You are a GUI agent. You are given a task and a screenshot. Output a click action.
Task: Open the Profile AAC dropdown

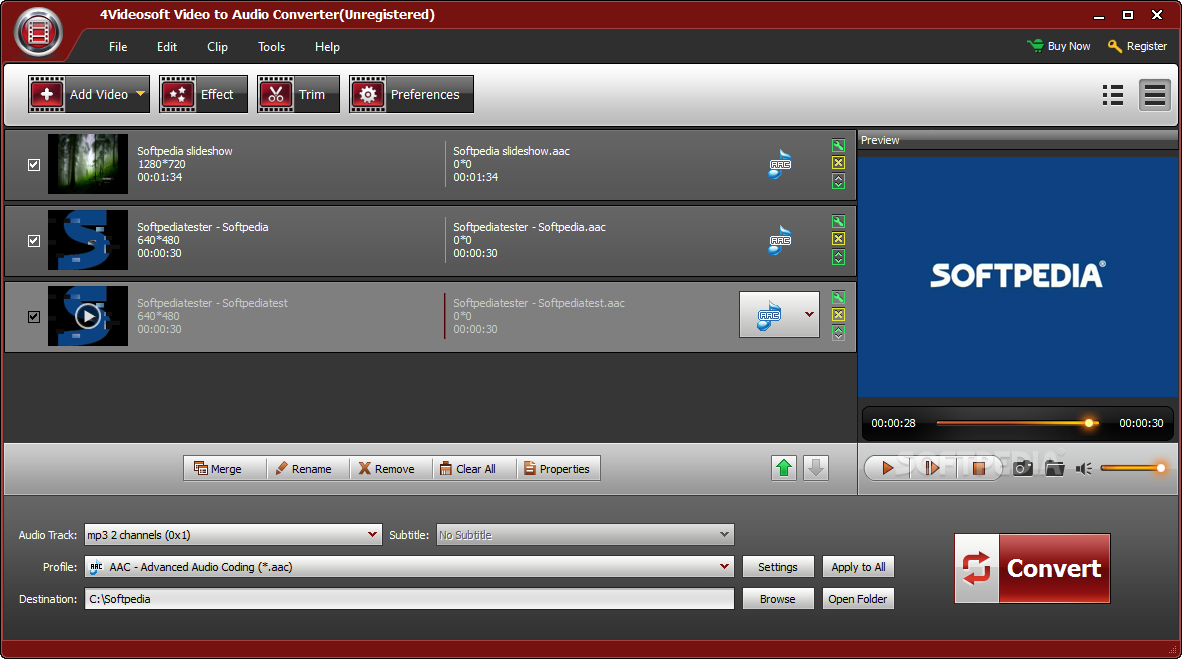[409, 567]
